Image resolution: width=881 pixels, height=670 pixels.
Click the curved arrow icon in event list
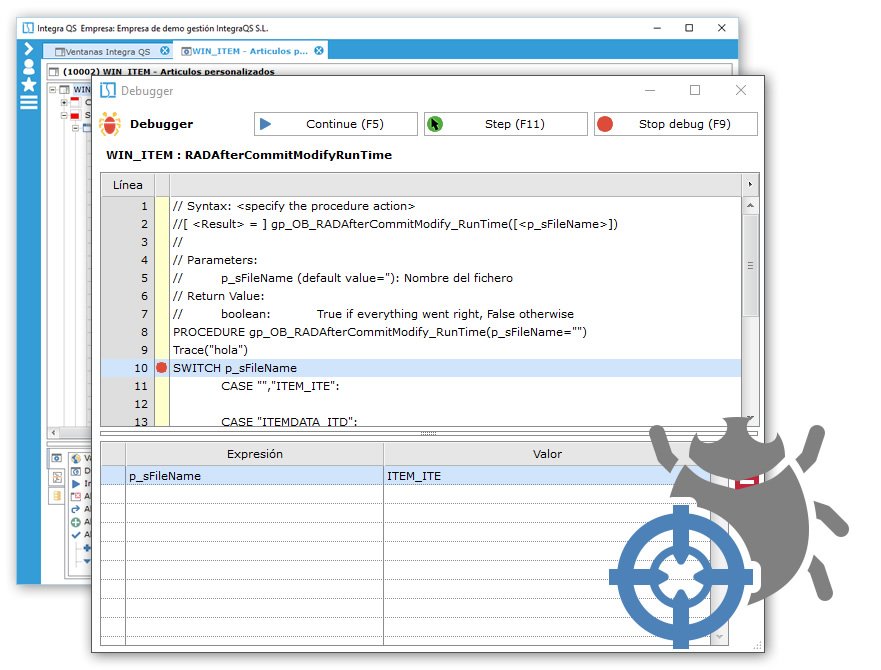point(76,509)
